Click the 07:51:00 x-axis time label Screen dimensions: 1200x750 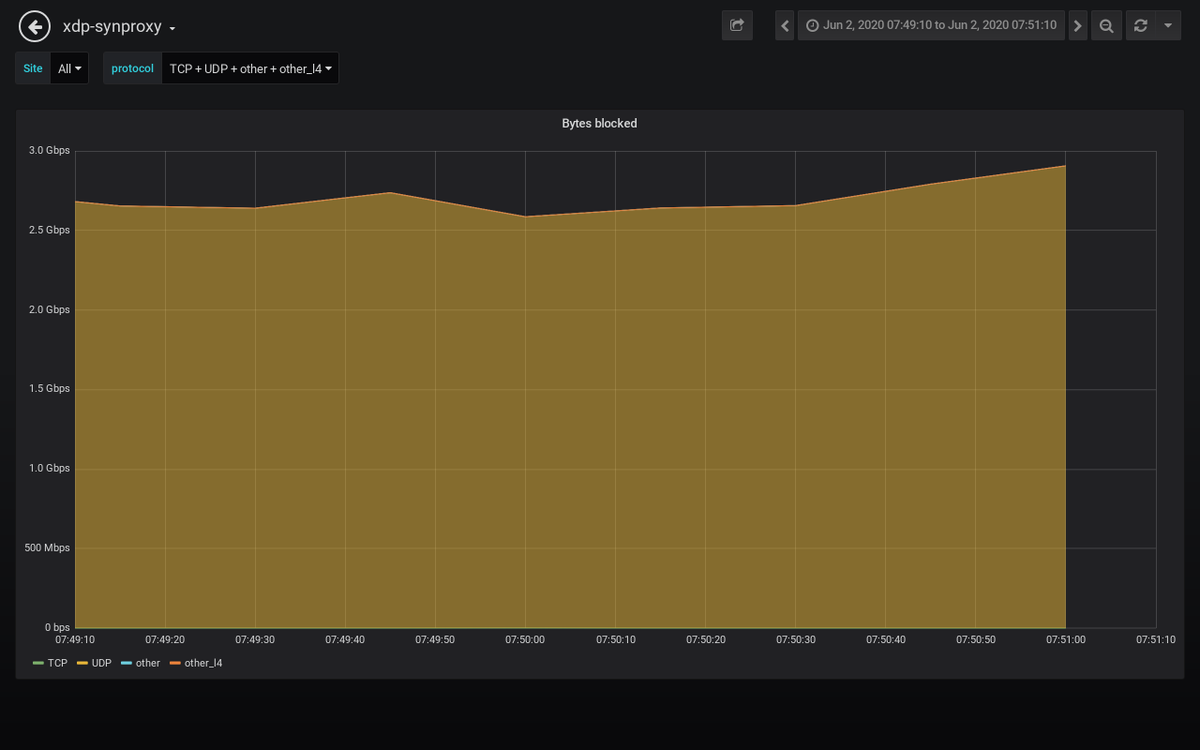pos(1066,639)
